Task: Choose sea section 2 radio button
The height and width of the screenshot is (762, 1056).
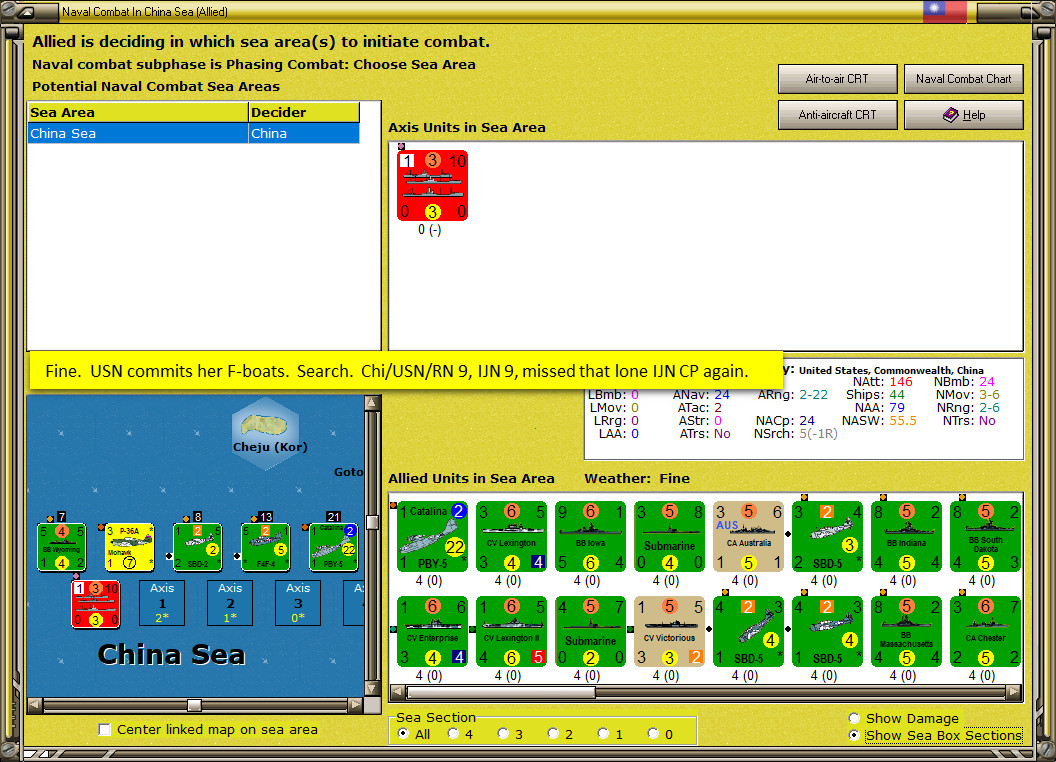Action: pyautogui.click(x=553, y=734)
